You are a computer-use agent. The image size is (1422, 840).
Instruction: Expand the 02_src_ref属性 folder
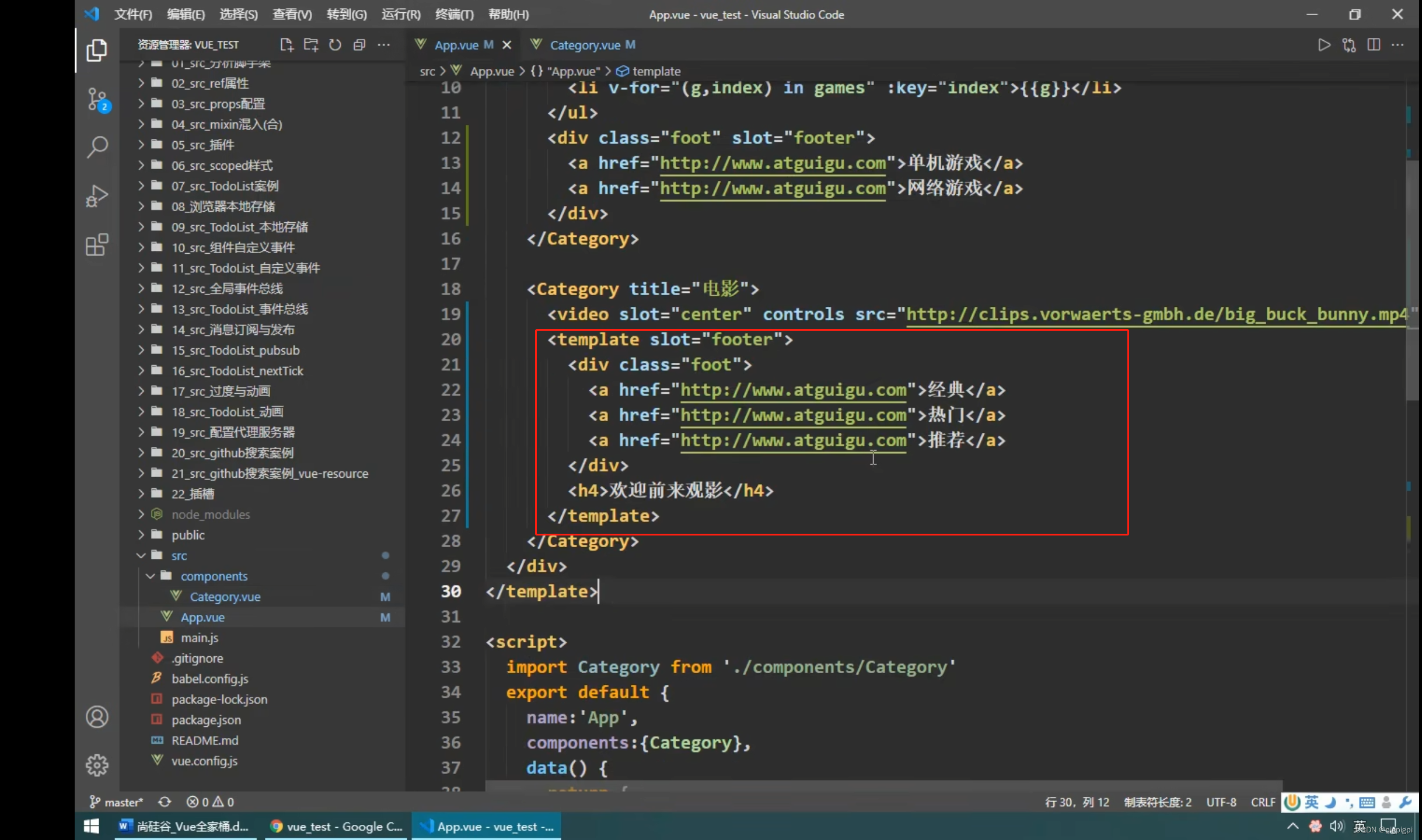263,83
